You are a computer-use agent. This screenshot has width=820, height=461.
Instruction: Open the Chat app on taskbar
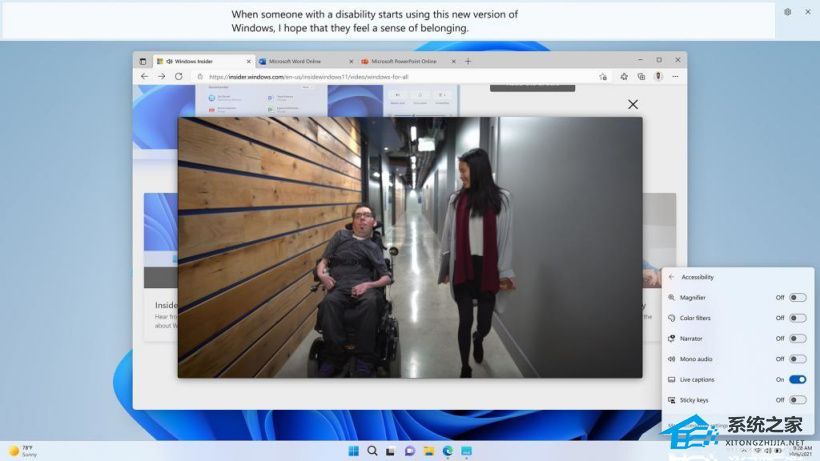pyautogui.click(x=409, y=451)
